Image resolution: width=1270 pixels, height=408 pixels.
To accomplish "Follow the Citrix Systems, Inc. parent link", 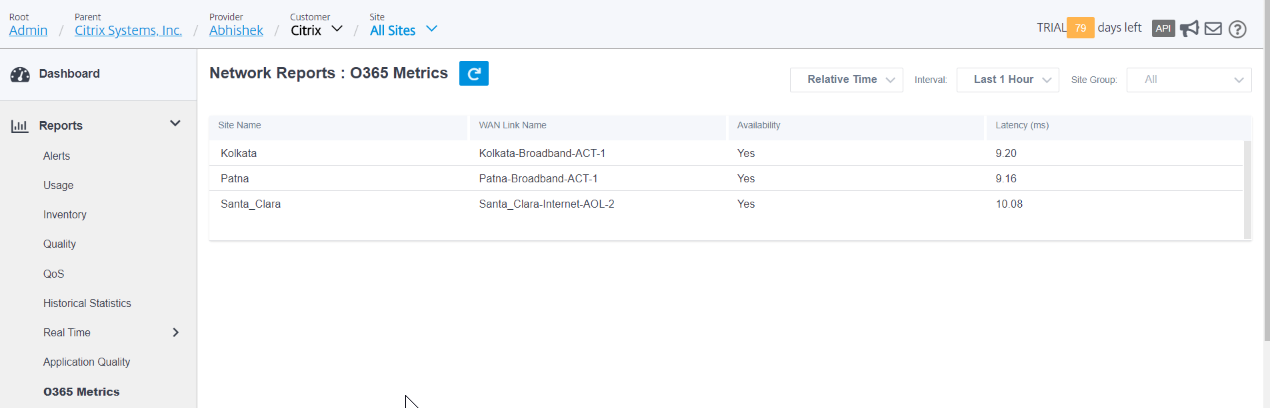I will [x=129, y=30].
